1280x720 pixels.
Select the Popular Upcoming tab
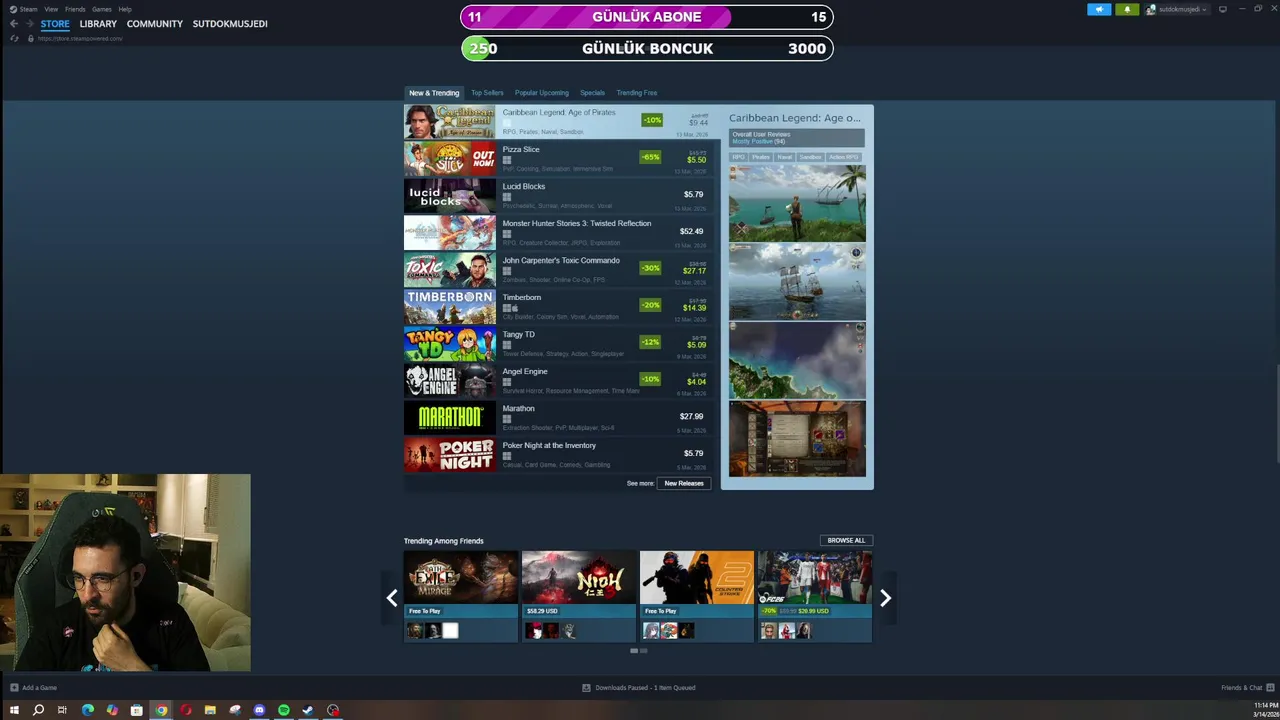point(541,93)
